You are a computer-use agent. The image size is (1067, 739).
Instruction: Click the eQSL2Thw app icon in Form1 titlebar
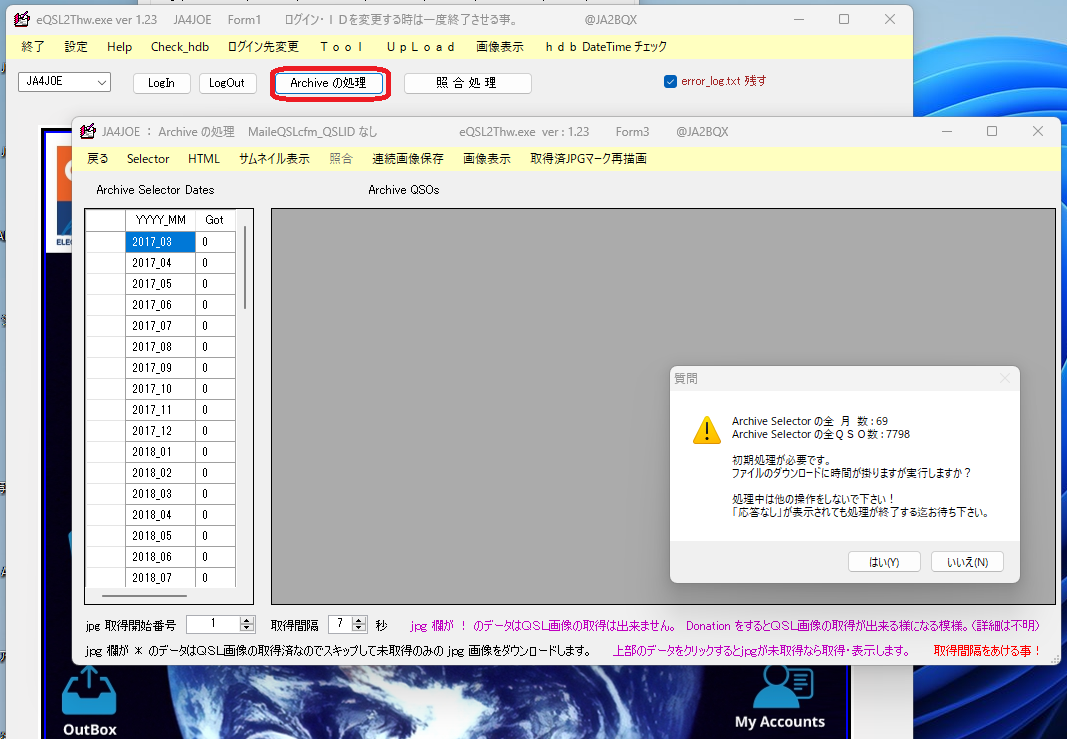(21, 19)
